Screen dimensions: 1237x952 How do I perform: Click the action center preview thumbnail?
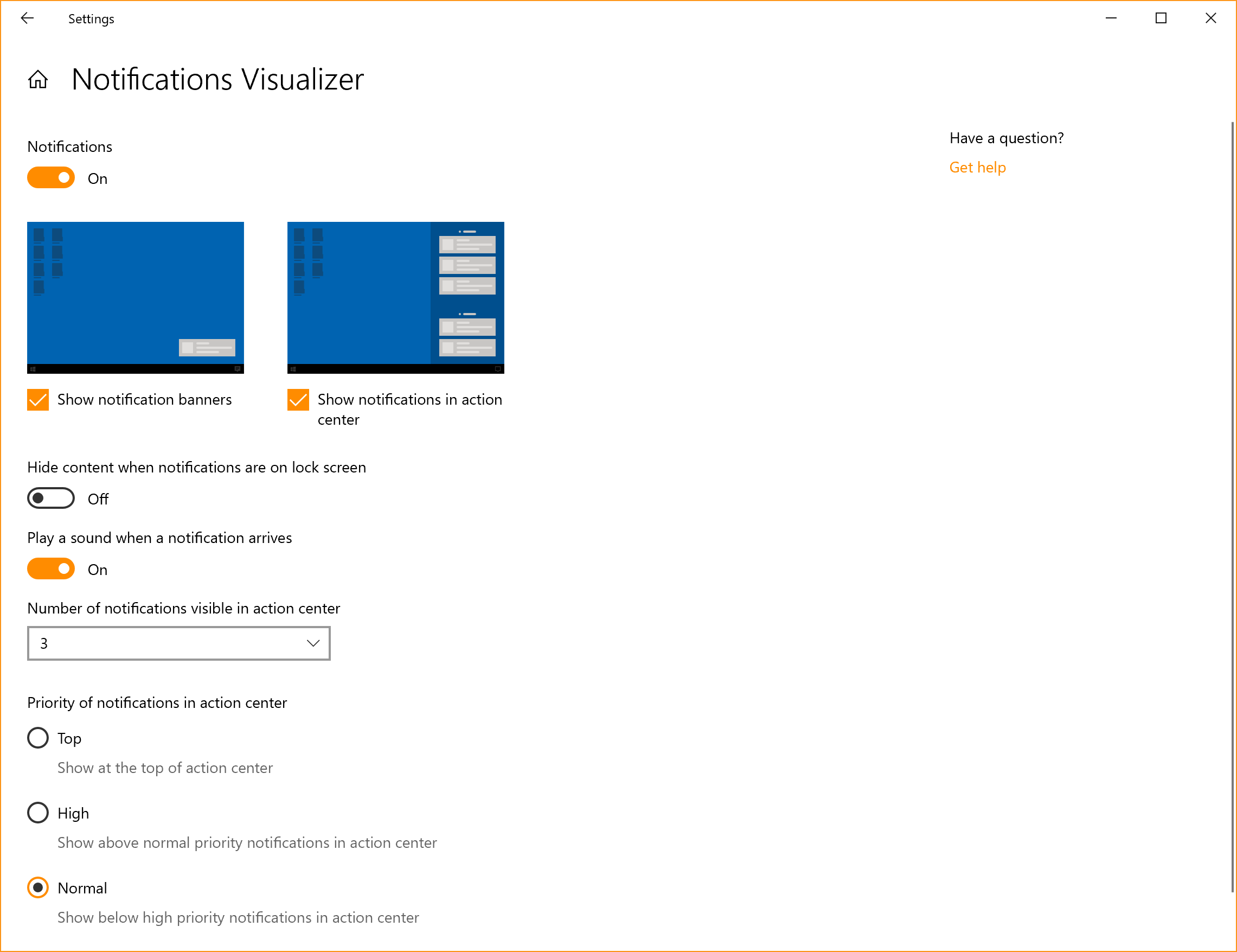tap(396, 298)
